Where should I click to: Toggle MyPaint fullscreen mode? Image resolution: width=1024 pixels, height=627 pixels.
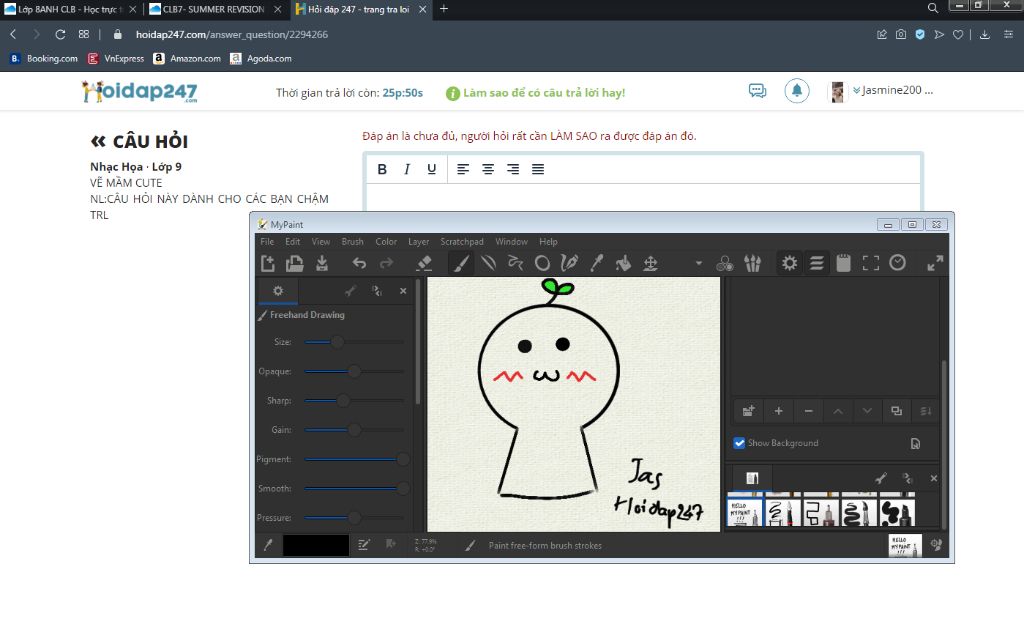click(871, 263)
